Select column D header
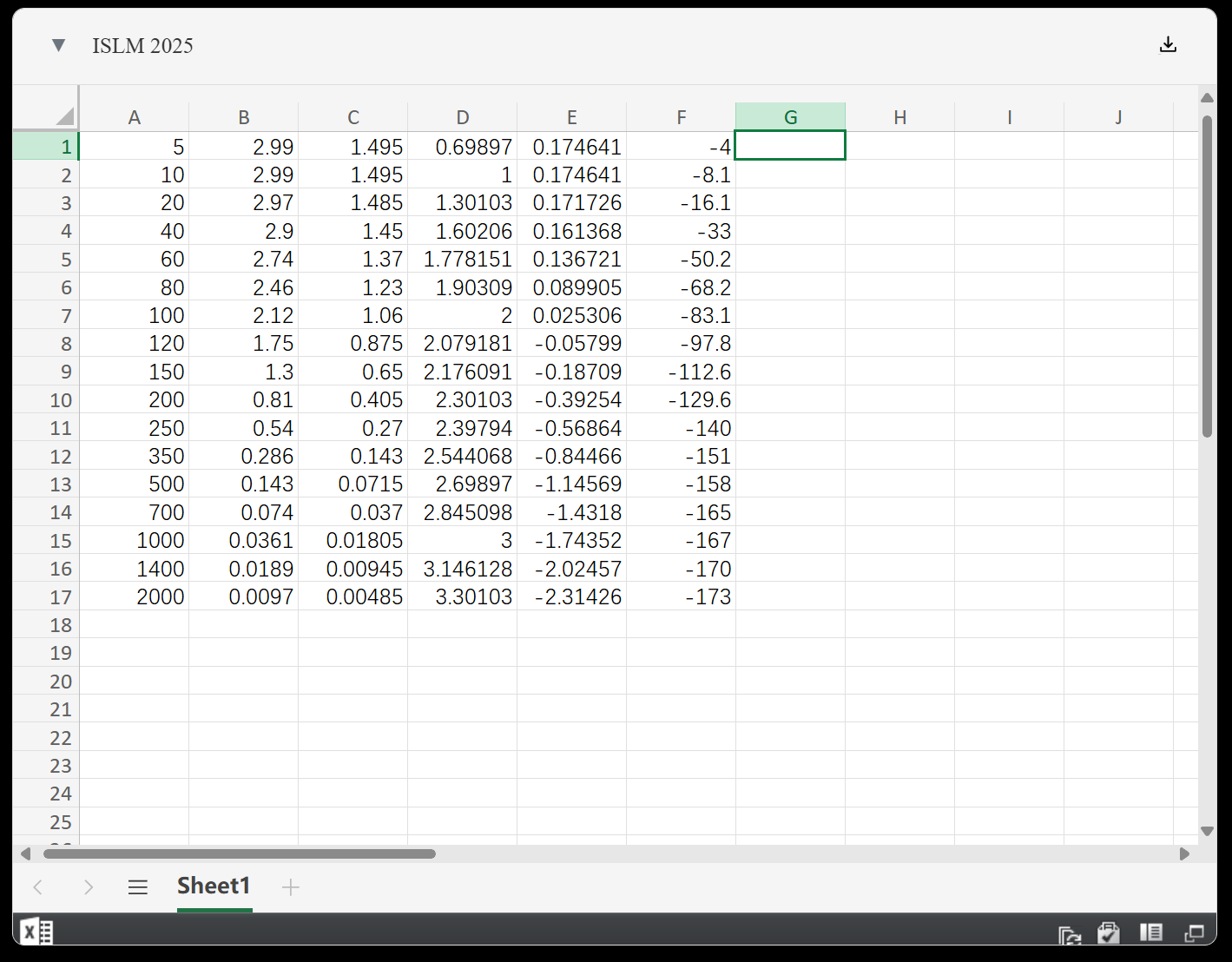1232x962 pixels. (462, 117)
